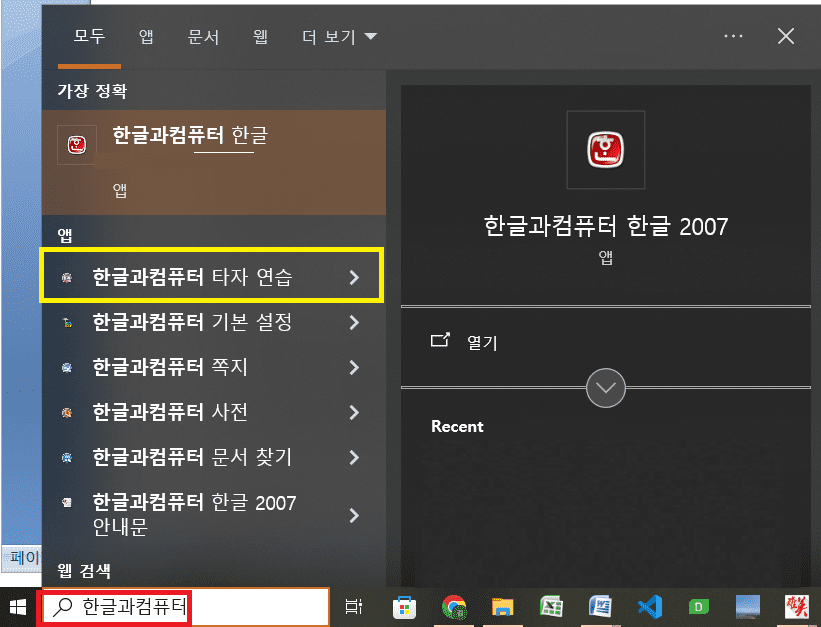Screen dimensions: 821x627
Task: Click the large Hangul 2007 icon in preview pane
Action: pyautogui.click(x=606, y=150)
